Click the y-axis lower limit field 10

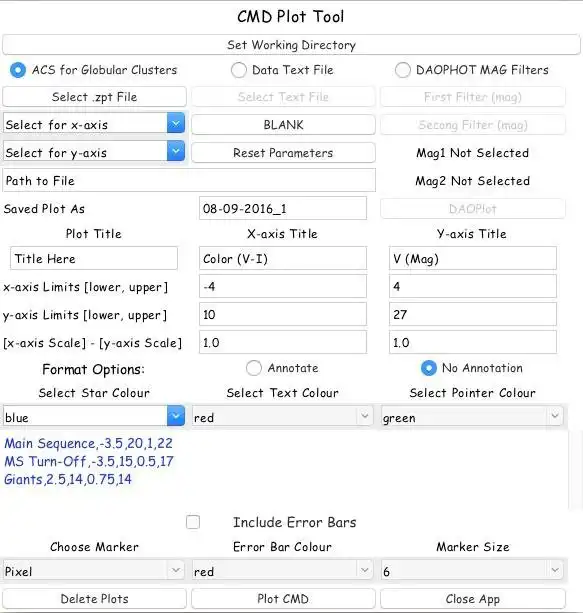coord(283,314)
